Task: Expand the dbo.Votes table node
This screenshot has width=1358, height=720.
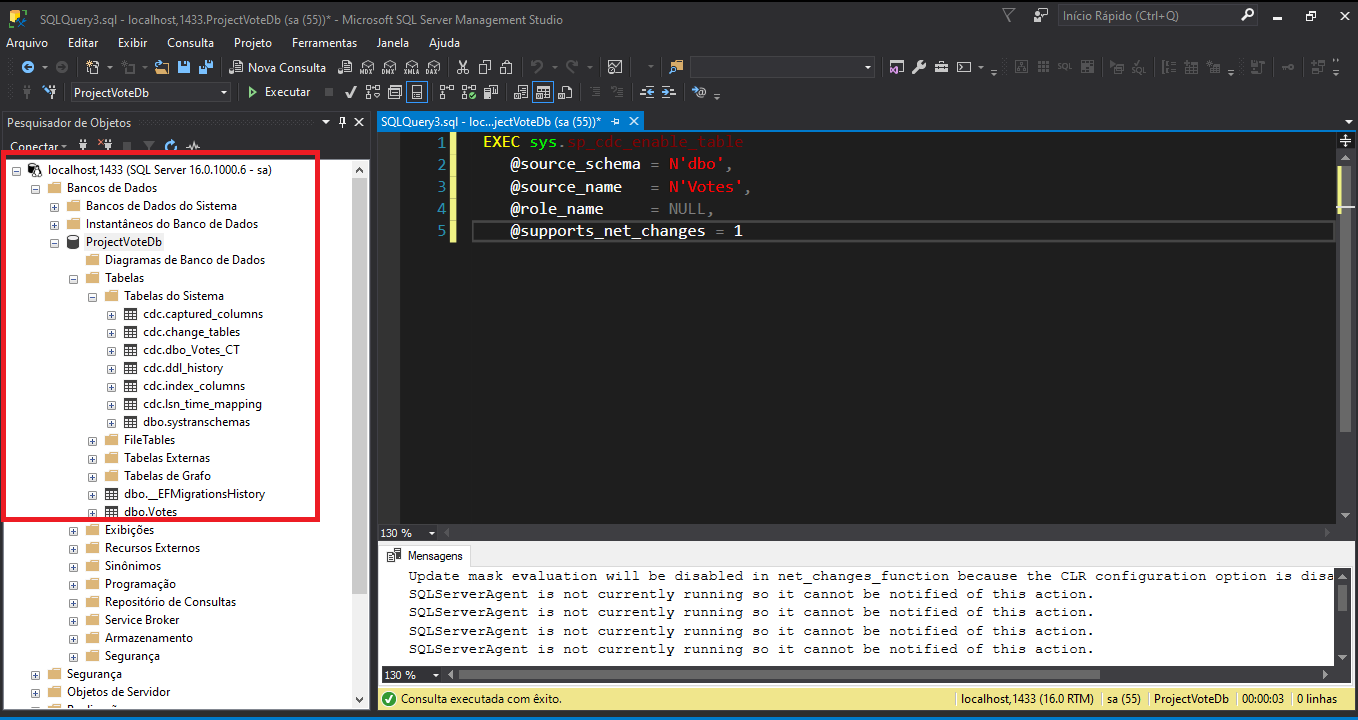Action: pyautogui.click(x=92, y=512)
